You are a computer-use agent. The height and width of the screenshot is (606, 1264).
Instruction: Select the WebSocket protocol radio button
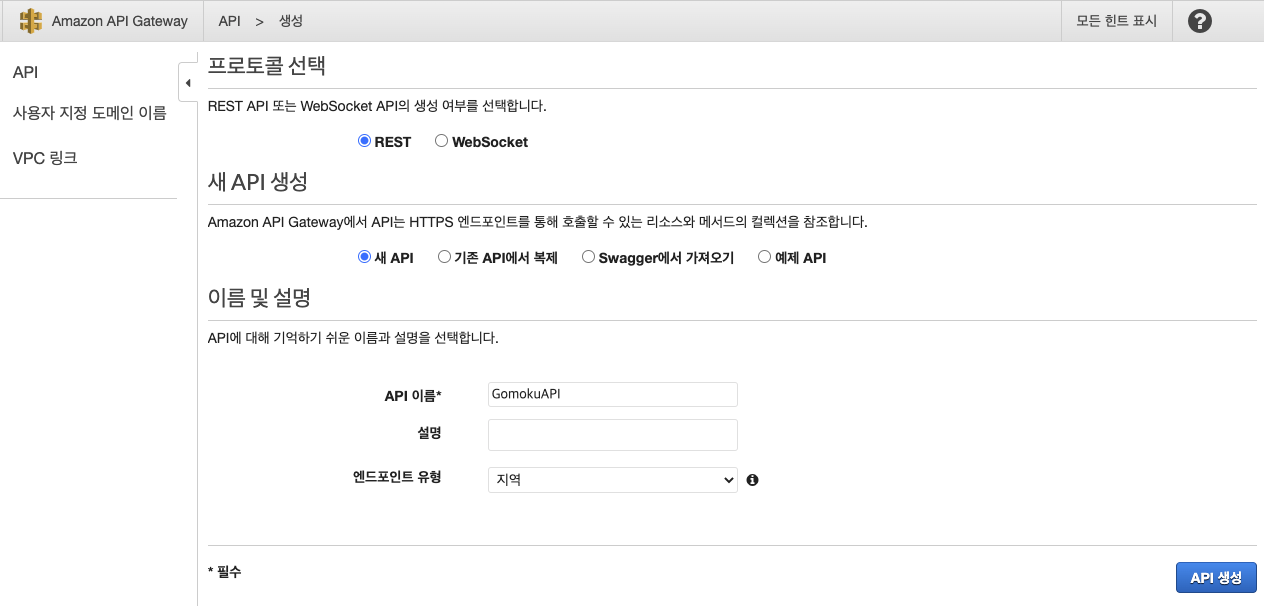[x=441, y=142]
